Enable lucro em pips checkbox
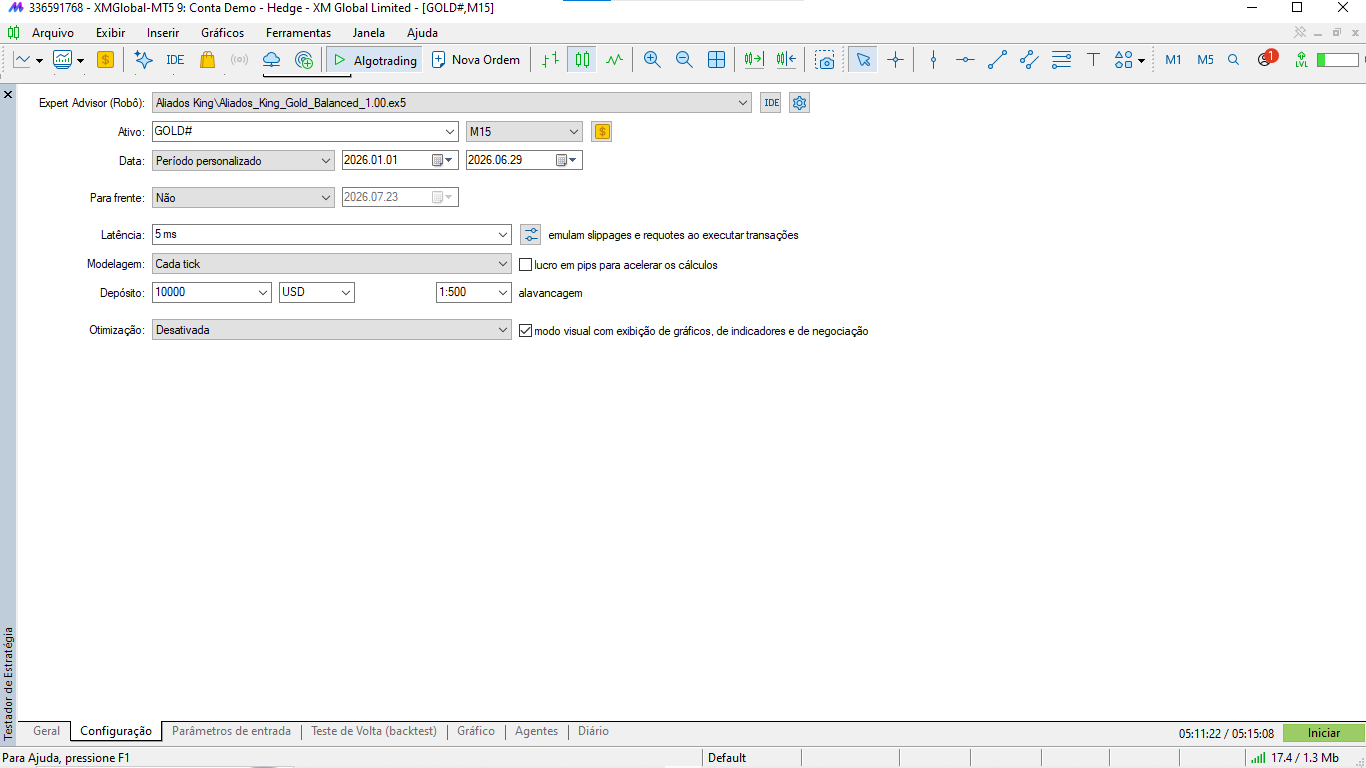Image resolution: width=1366 pixels, height=768 pixels. click(x=525, y=265)
